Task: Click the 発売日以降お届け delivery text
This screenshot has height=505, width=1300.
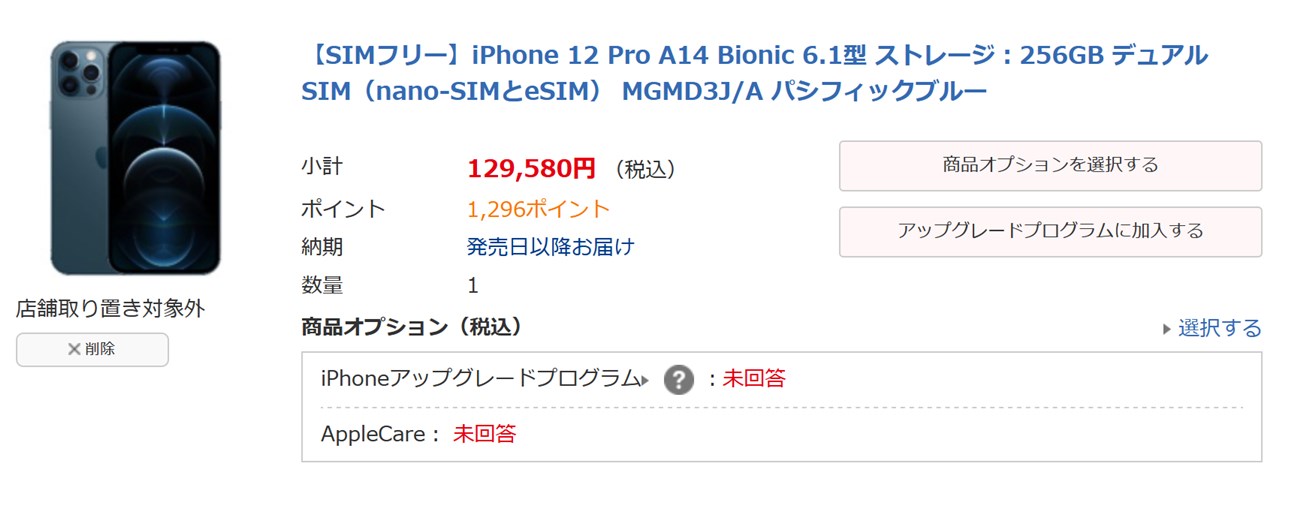Action: 550,247
